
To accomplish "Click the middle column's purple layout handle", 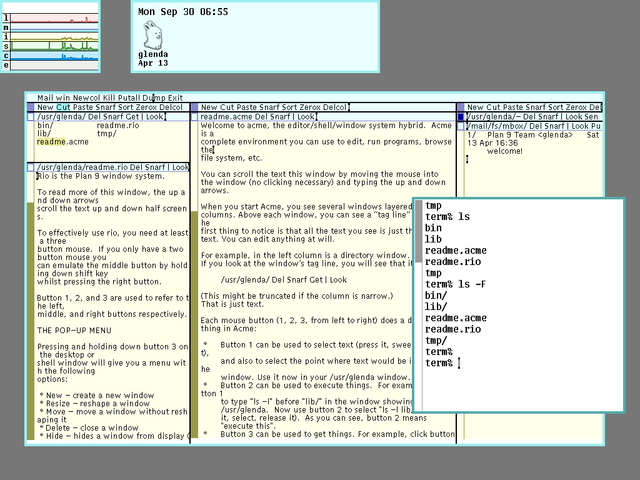I will point(194,107).
